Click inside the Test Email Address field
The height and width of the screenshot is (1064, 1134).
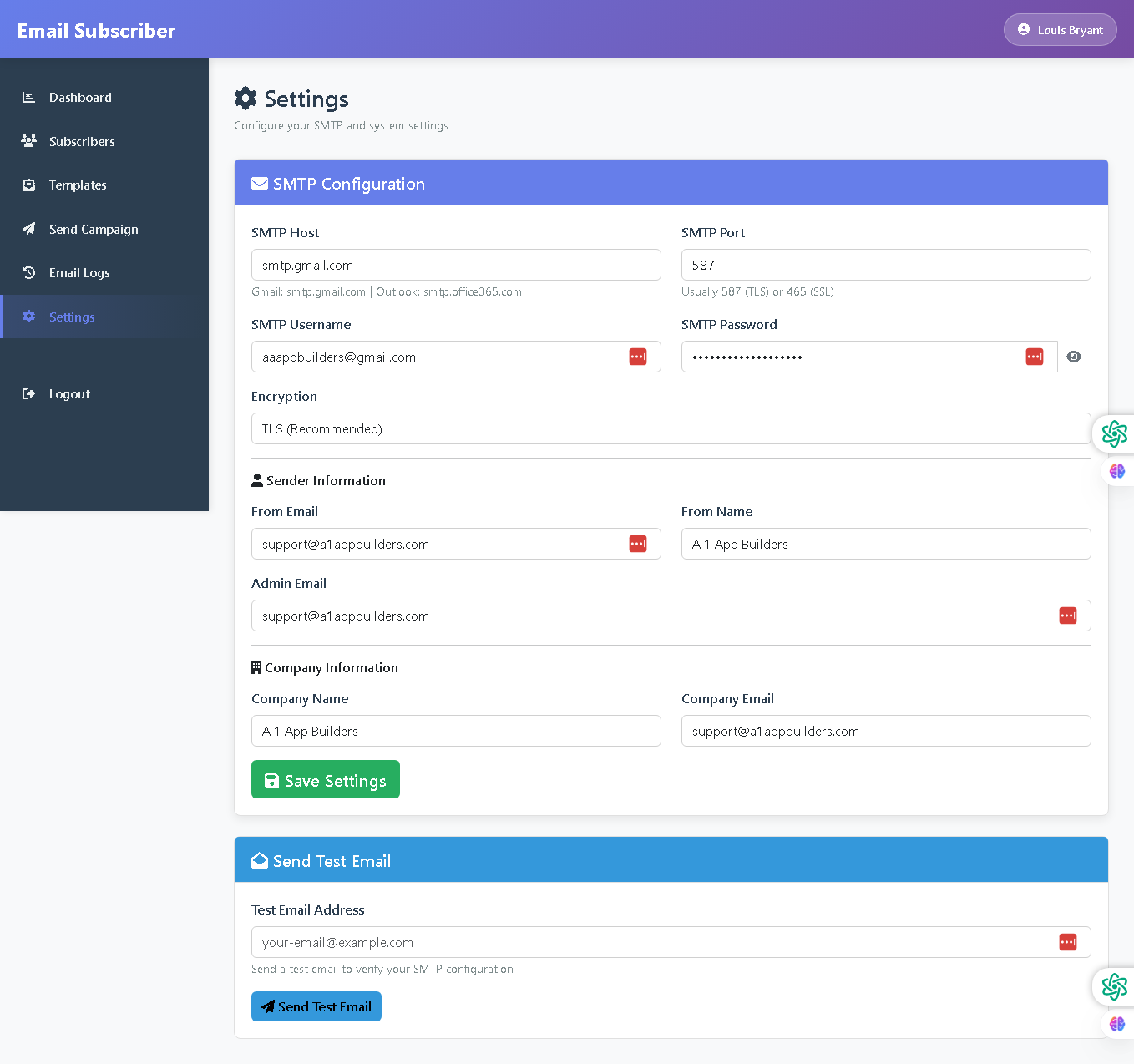pyautogui.click(x=585, y=942)
